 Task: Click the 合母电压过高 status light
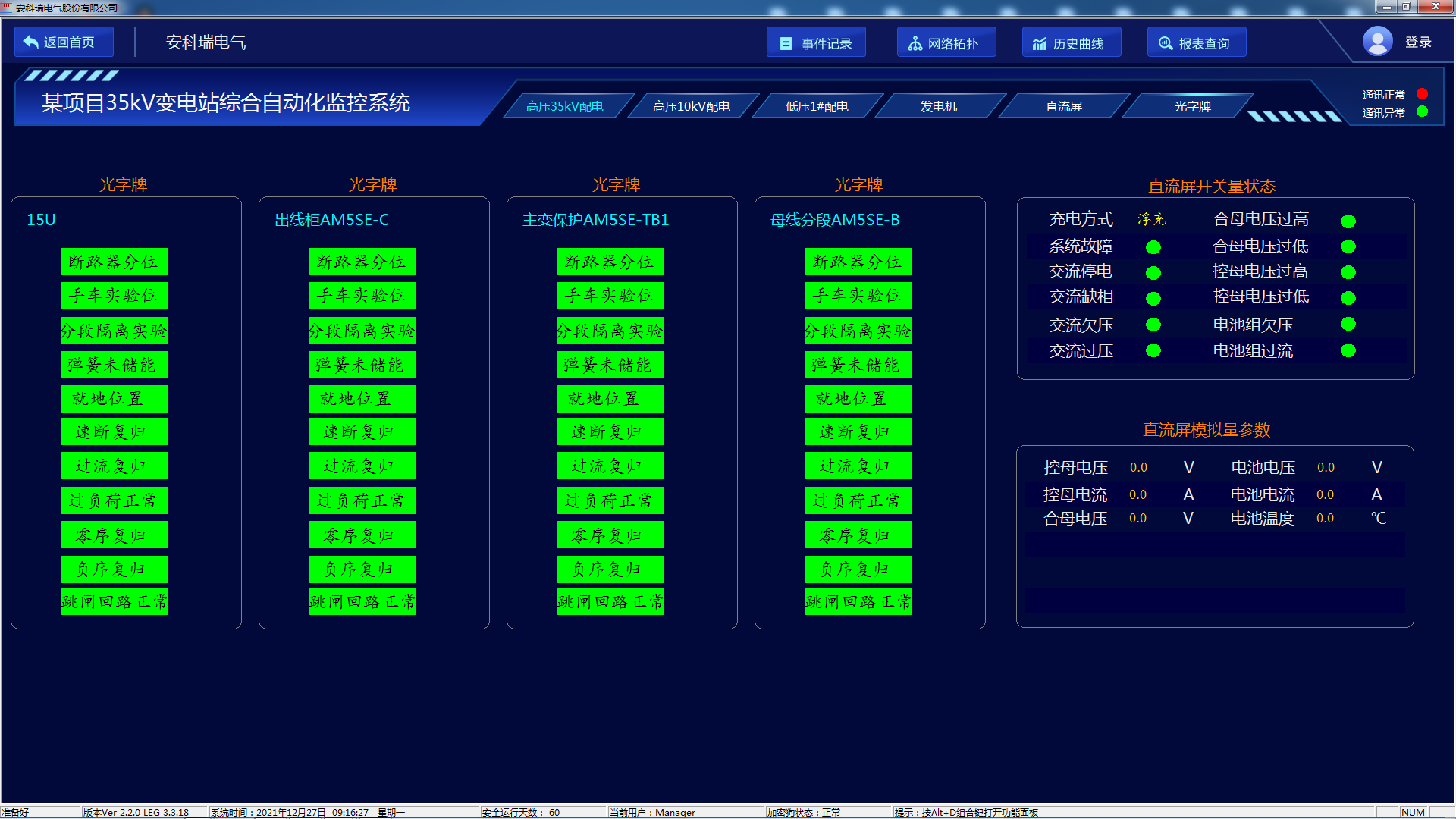coord(1348,221)
